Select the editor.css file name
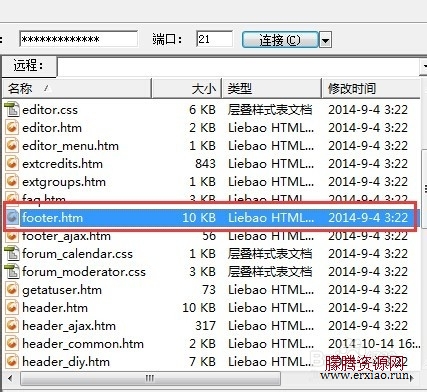This screenshot has width=427, height=392. (50, 110)
